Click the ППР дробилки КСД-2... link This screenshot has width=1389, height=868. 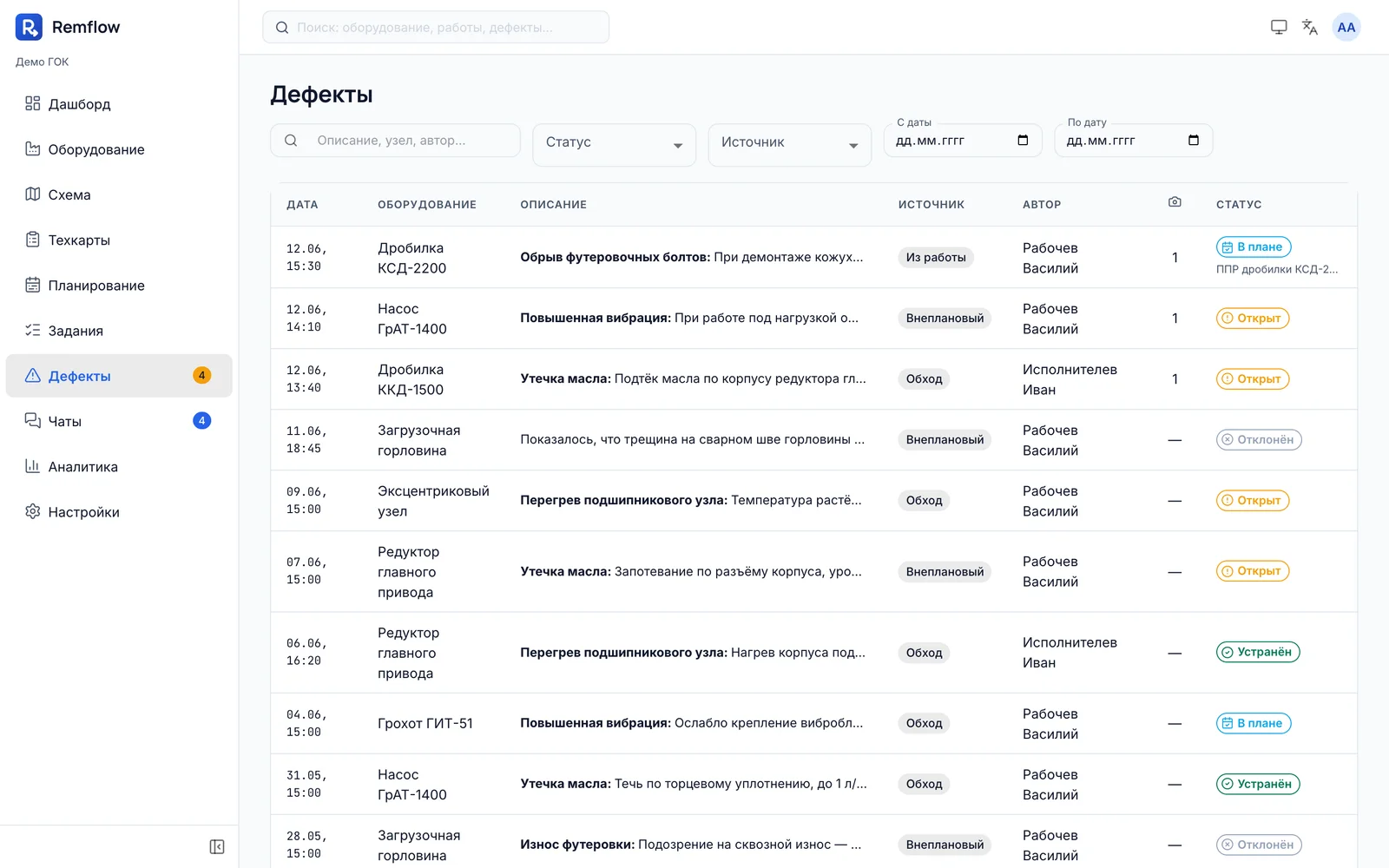point(1277,269)
